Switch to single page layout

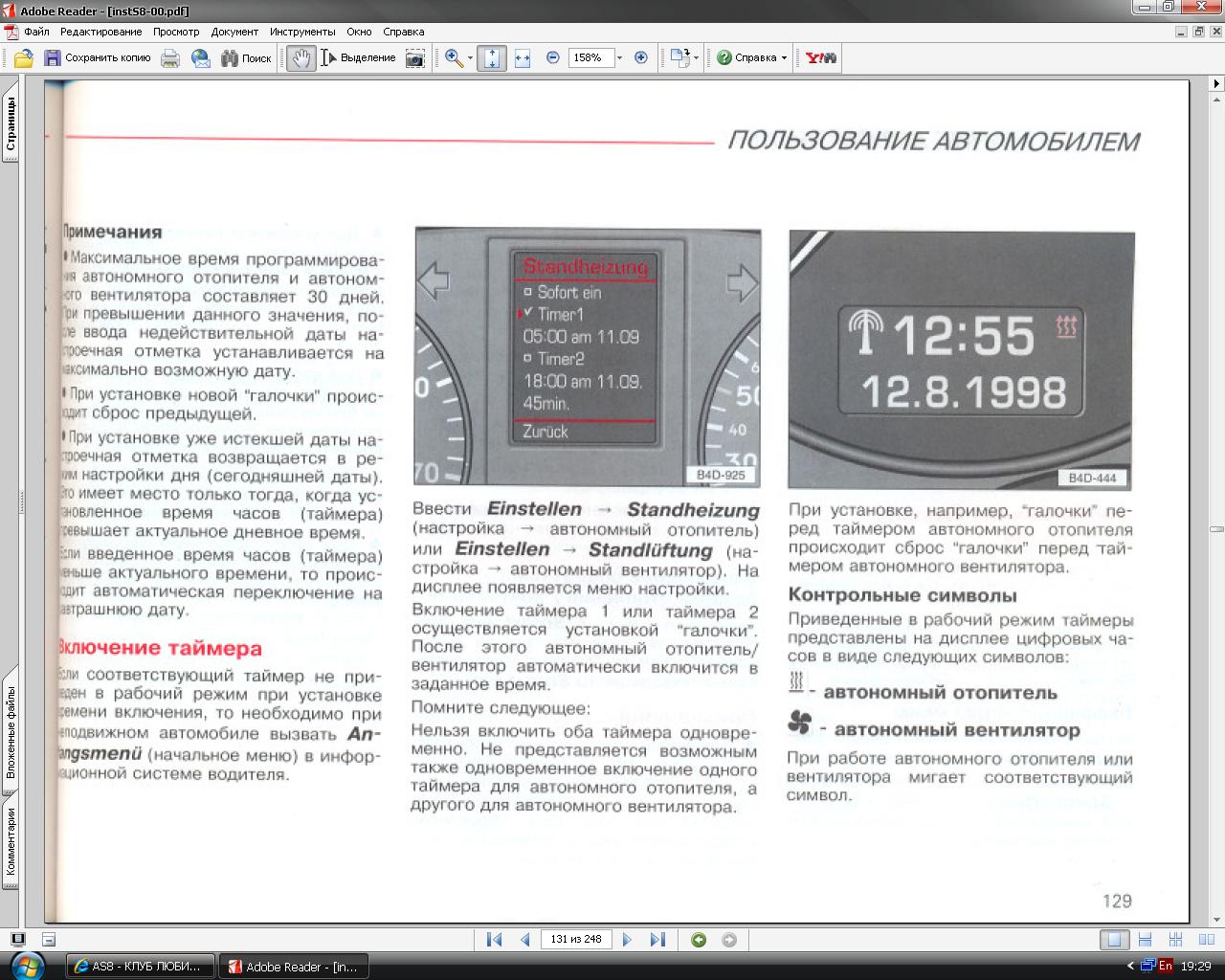point(1114,940)
